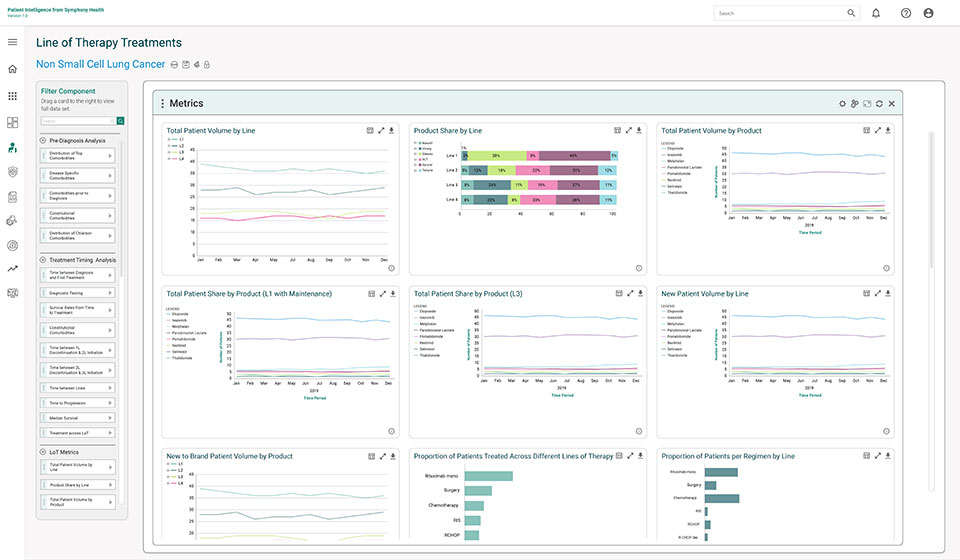Collapse the Pre-Diagnosis Analysis section
The height and width of the screenshot is (560, 960).
click(x=43, y=141)
